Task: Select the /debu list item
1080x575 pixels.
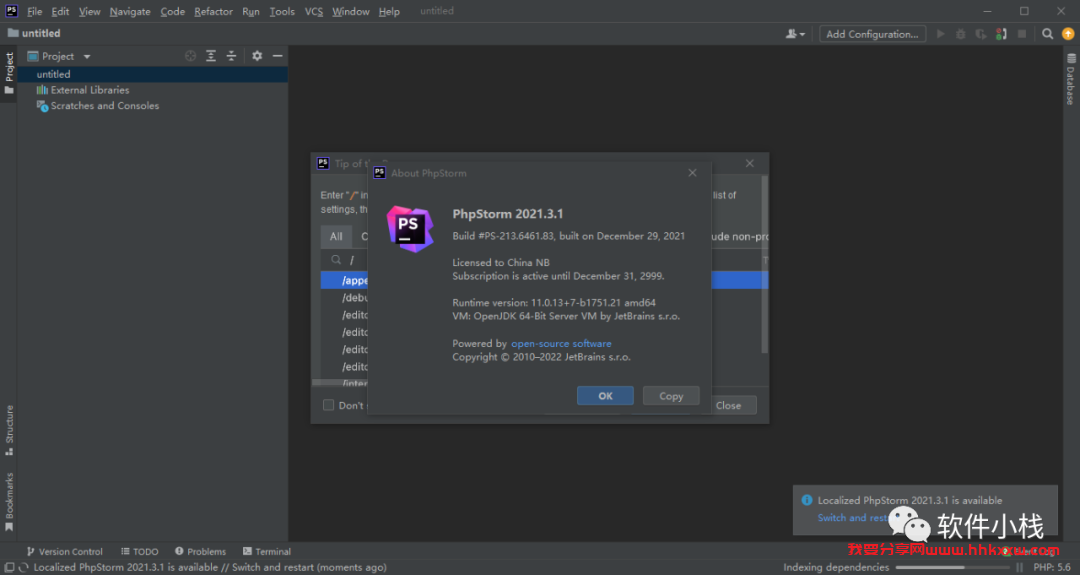Action: [344, 297]
